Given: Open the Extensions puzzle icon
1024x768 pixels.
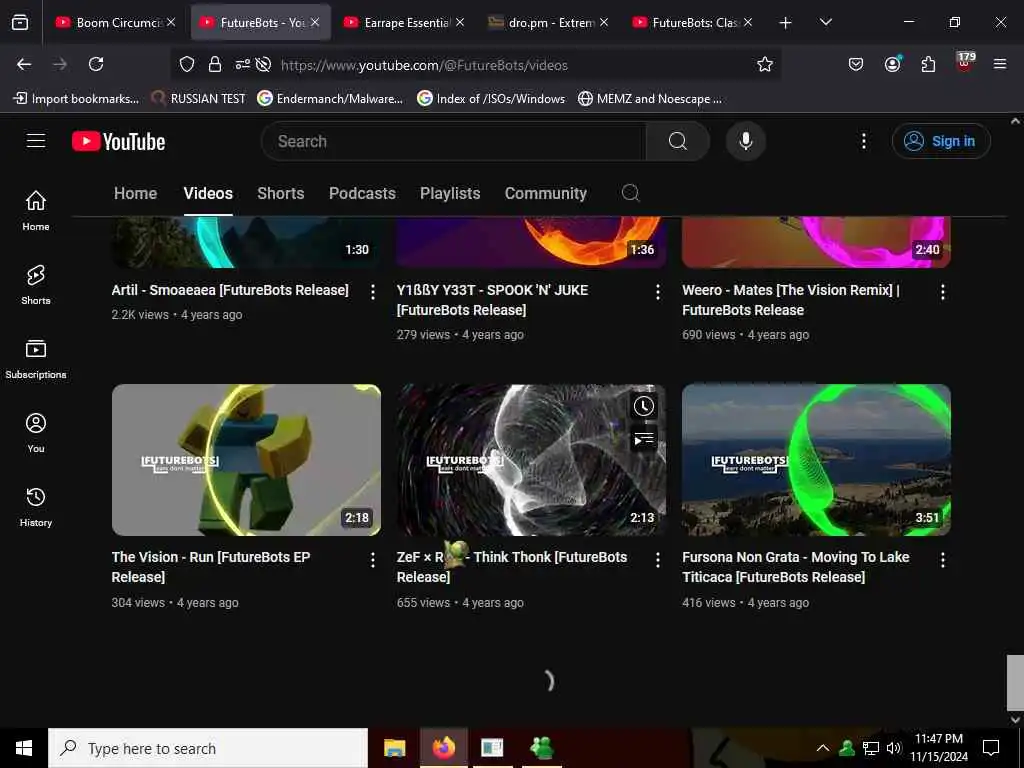Looking at the screenshot, I should pos(928,64).
